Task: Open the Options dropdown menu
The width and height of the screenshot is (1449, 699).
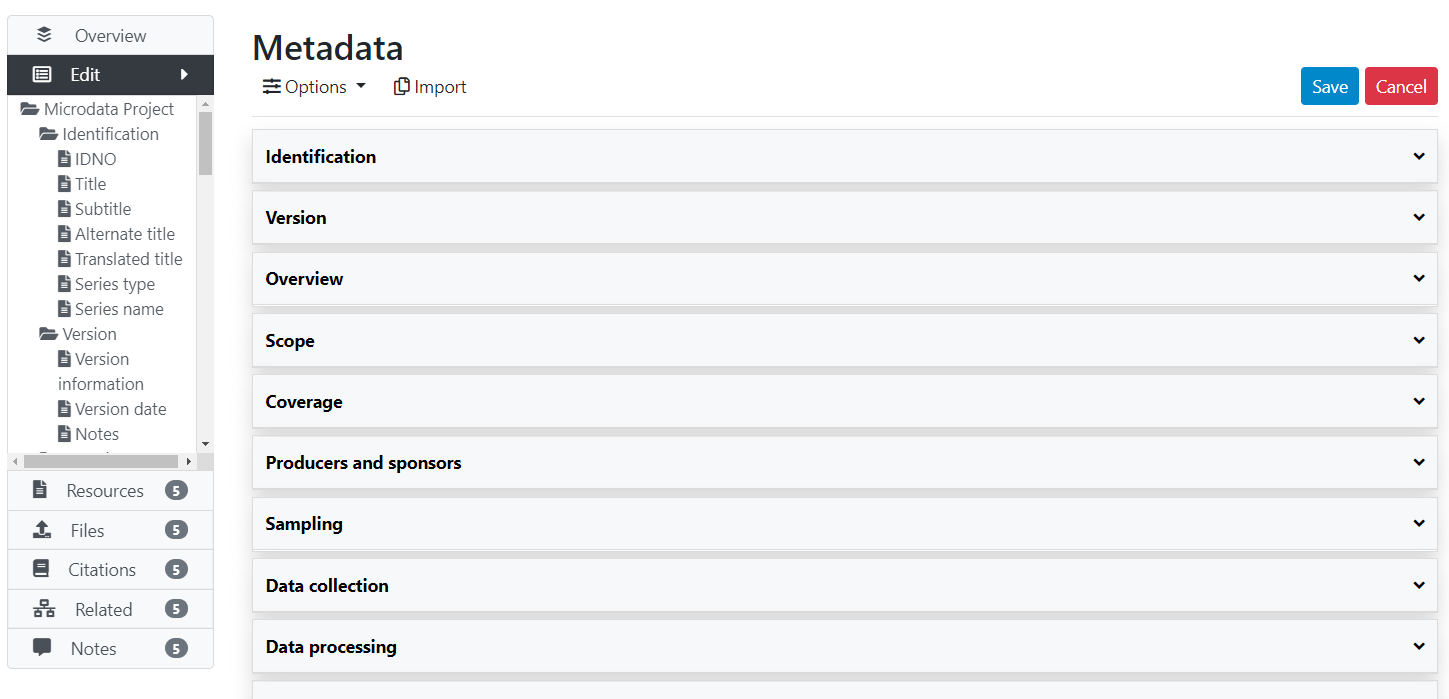Action: [315, 87]
